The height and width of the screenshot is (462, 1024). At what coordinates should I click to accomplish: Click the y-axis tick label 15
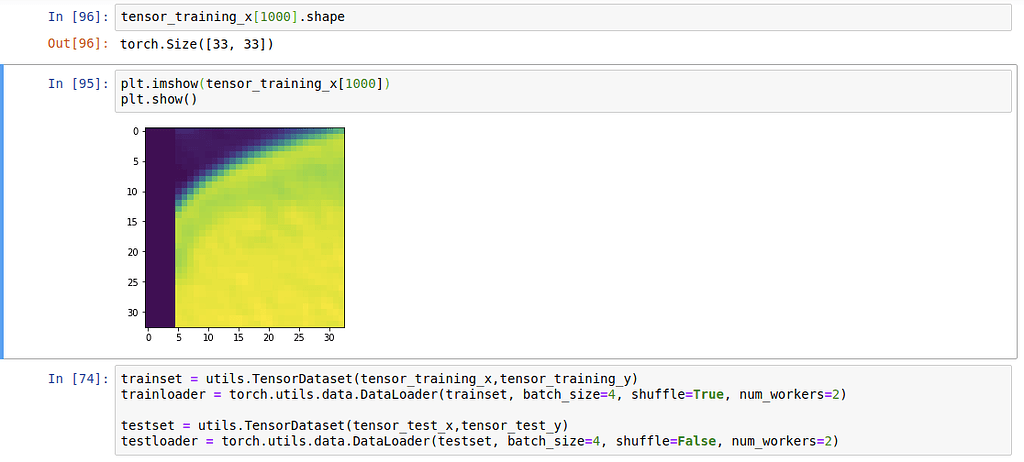tap(136, 222)
